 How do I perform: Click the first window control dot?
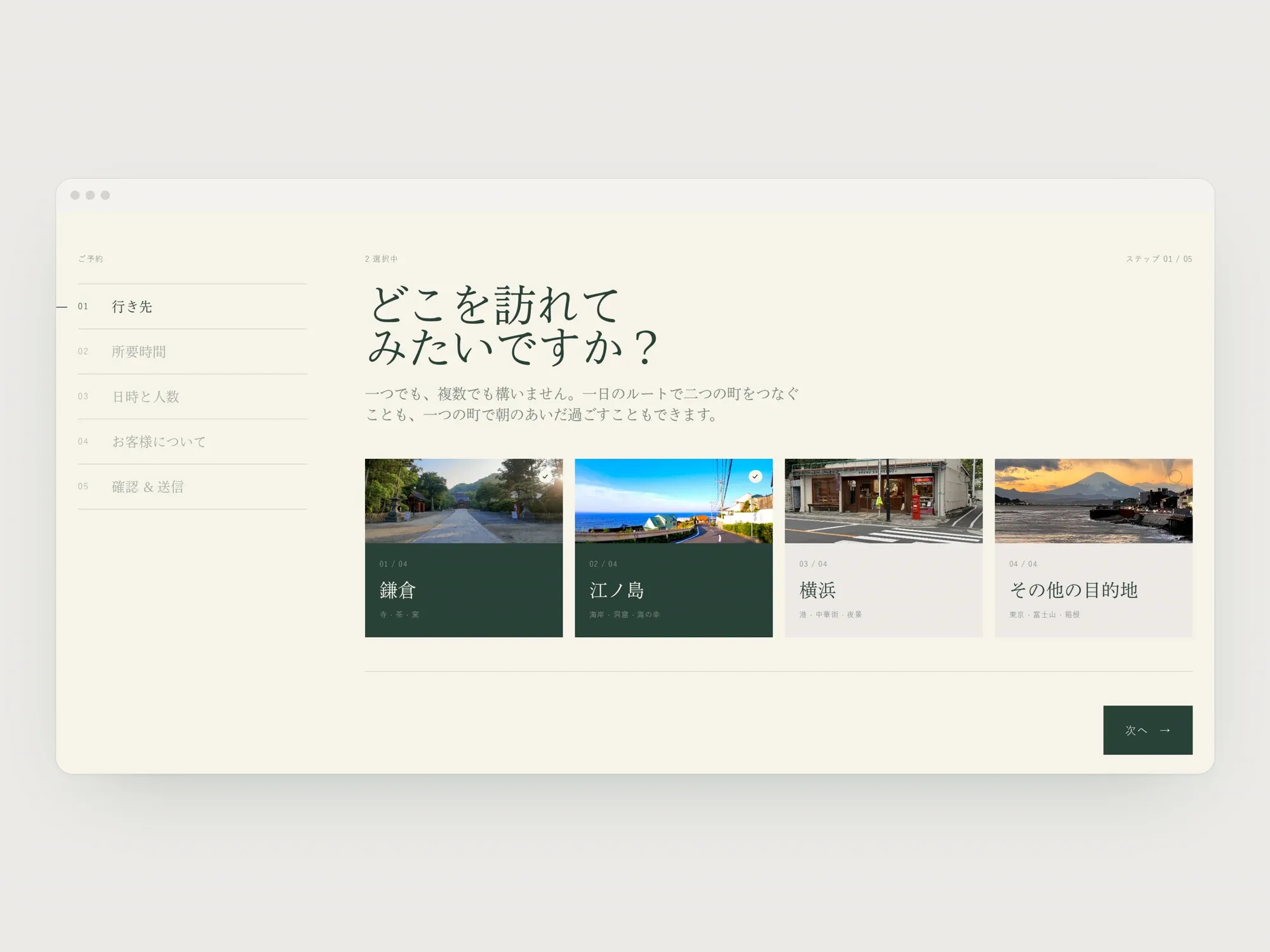(x=75, y=195)
